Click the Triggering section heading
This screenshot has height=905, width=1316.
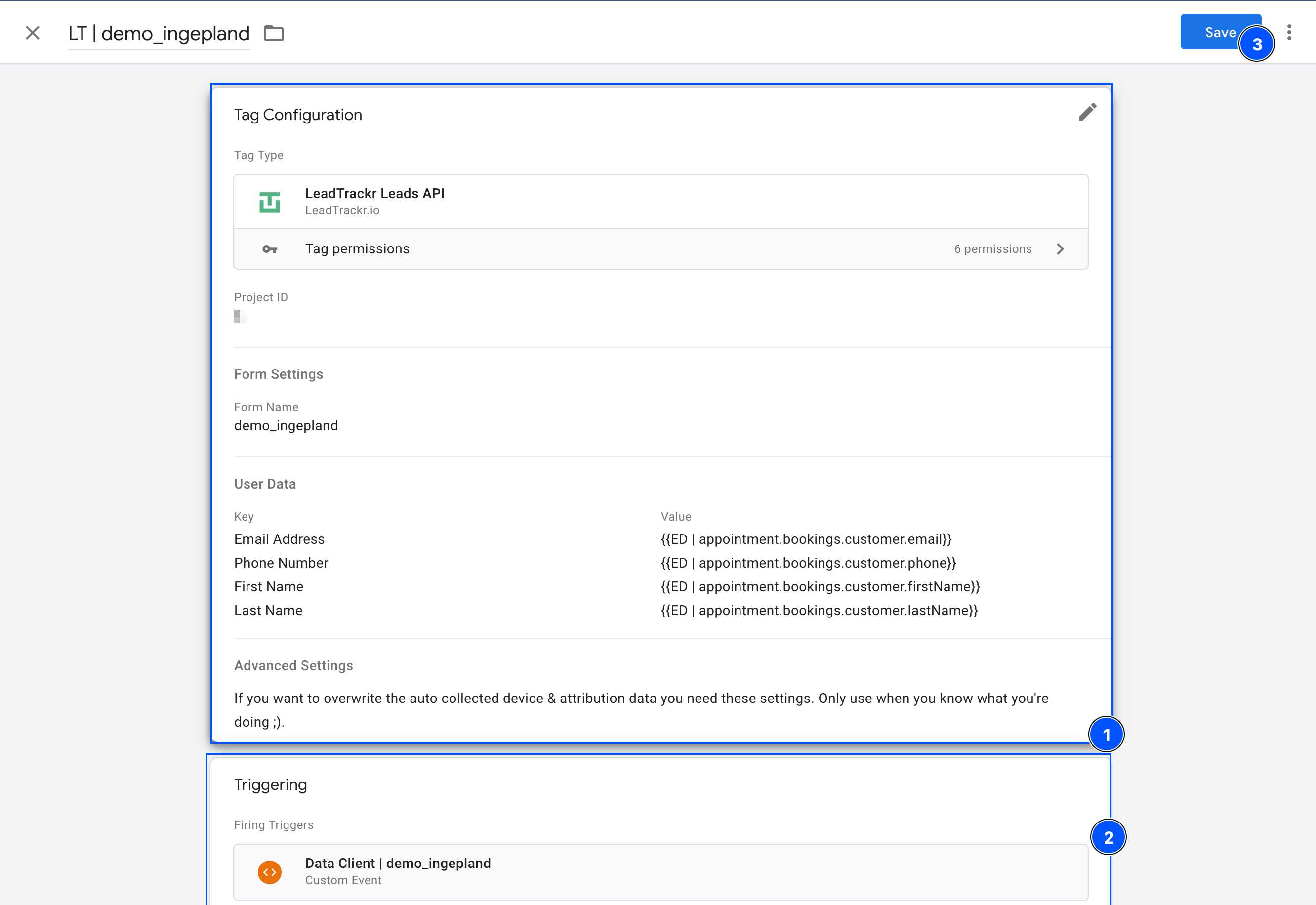(270, 785)
